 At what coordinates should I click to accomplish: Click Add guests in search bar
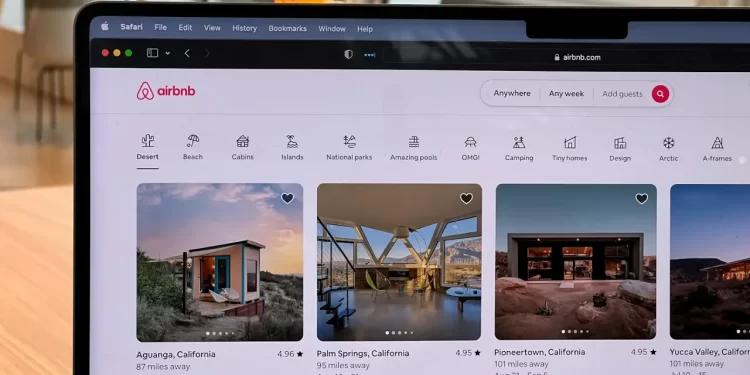tap(622, 94)
